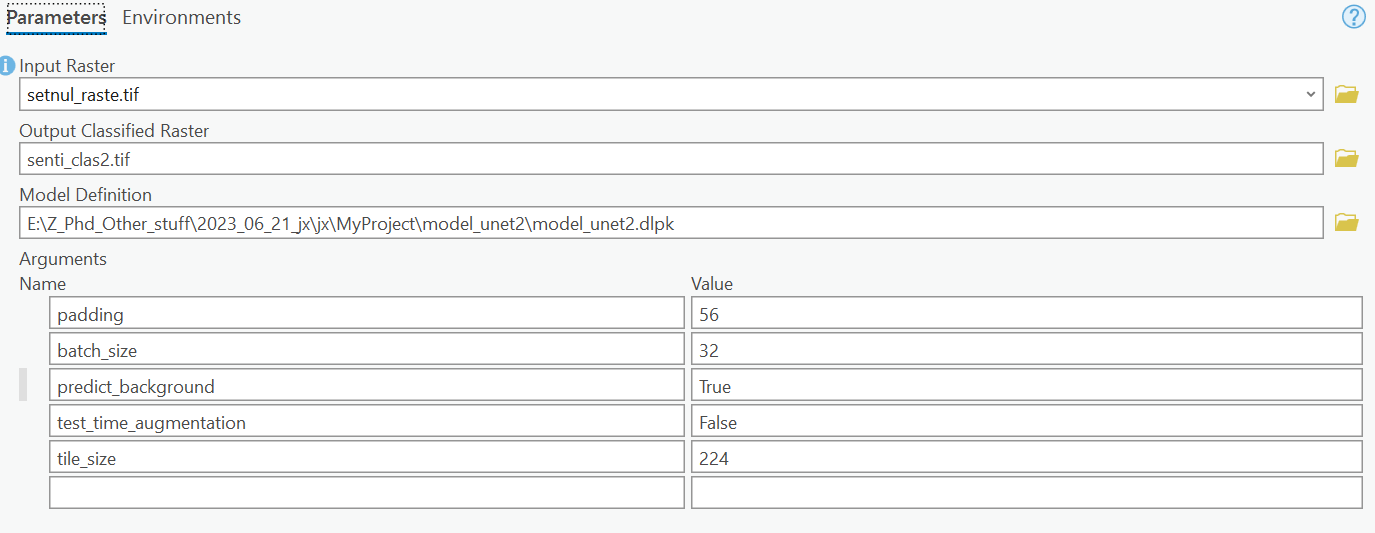Click the info icon beside Input Raster
Viewport: 1375px width, 533px height.
[8, 66]
